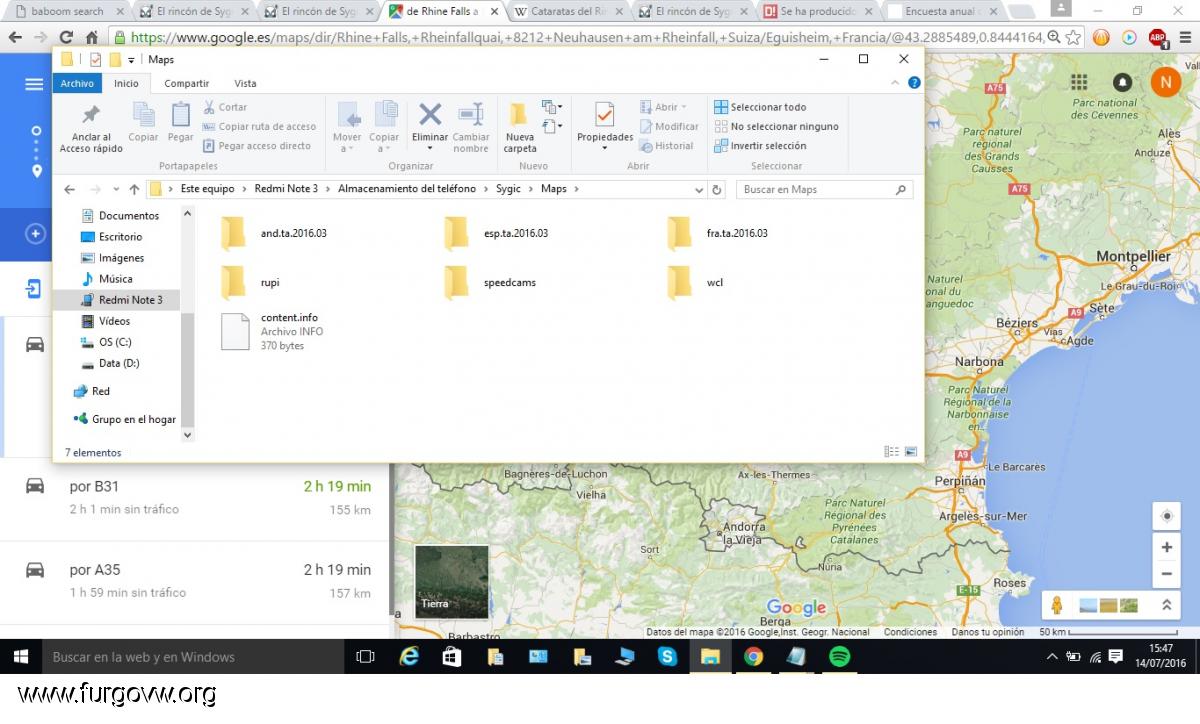The image size is (1200, 724).
Task: Create a Nueva carpeta
Action: pyautogui.click(x=520, y=127)
